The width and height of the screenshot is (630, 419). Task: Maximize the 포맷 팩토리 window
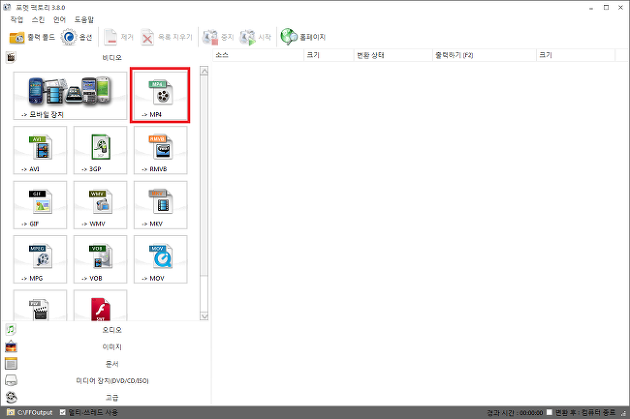(x=606, y=8)
